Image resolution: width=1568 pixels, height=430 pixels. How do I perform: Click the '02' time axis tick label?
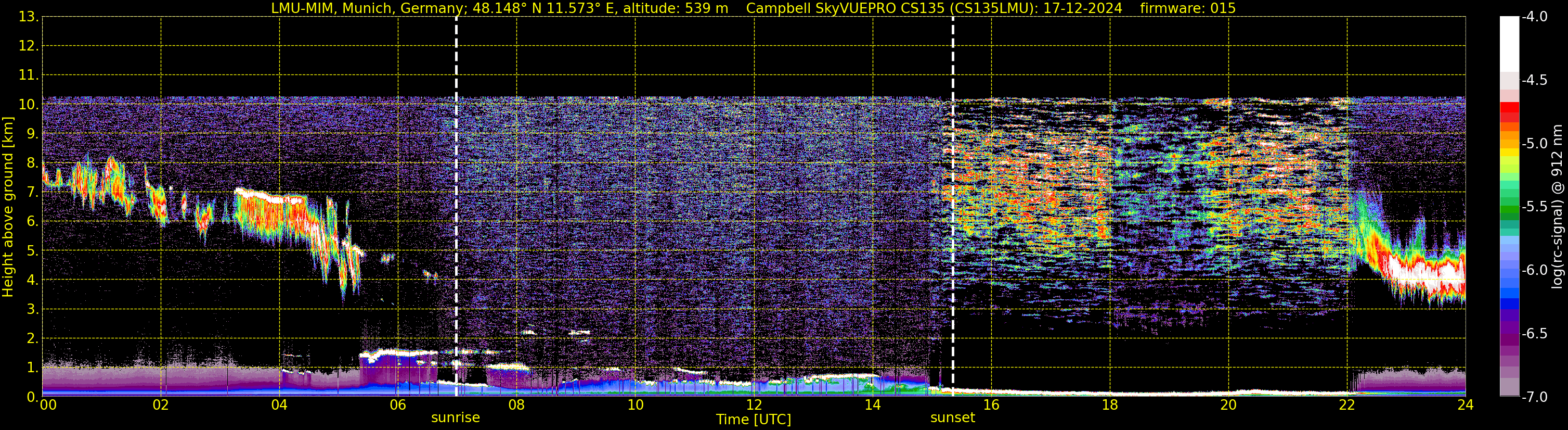pyautogui.click(x=161, y=405)
